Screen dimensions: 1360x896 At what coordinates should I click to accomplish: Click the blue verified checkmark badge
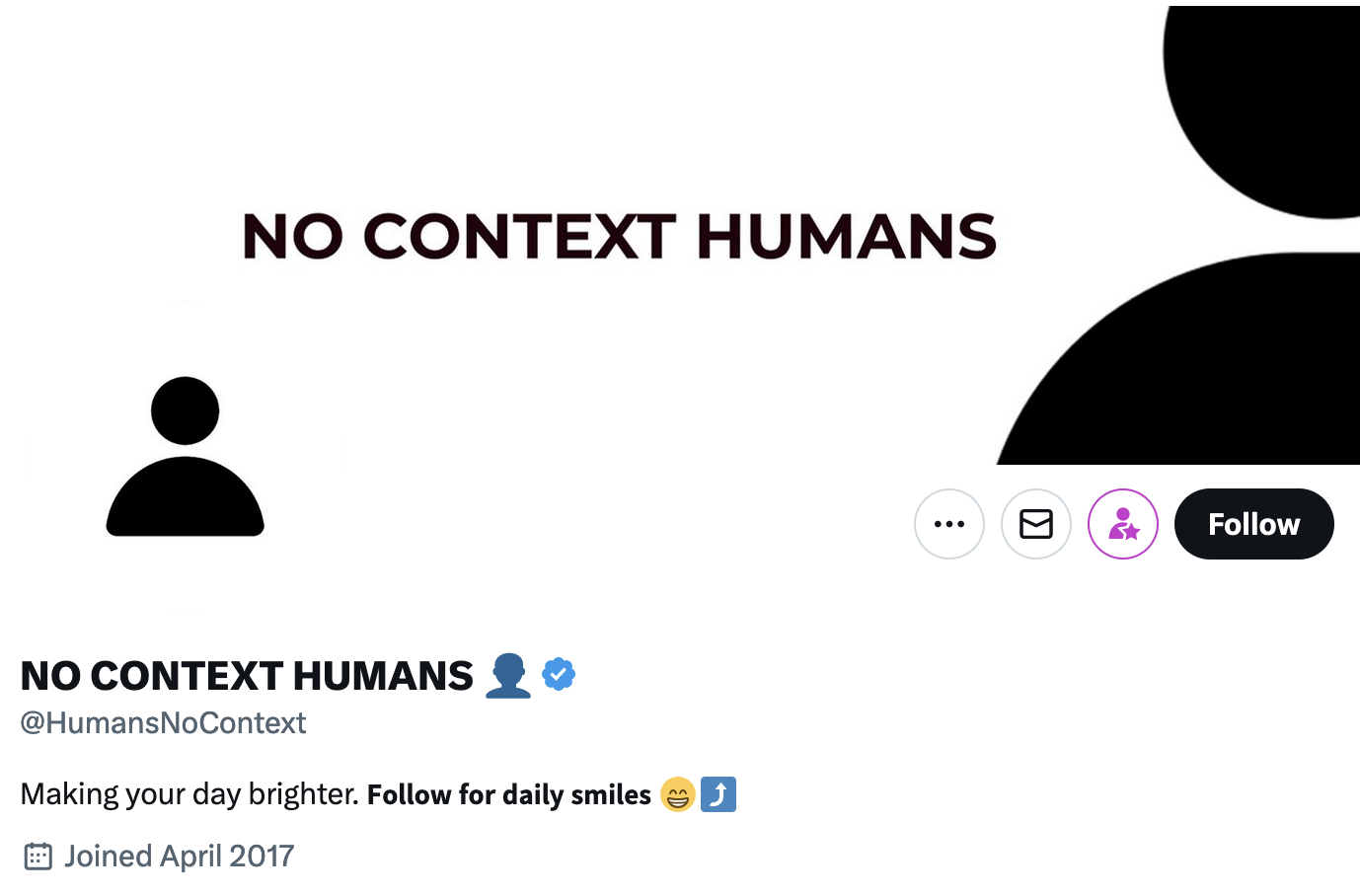click(559, 674)
